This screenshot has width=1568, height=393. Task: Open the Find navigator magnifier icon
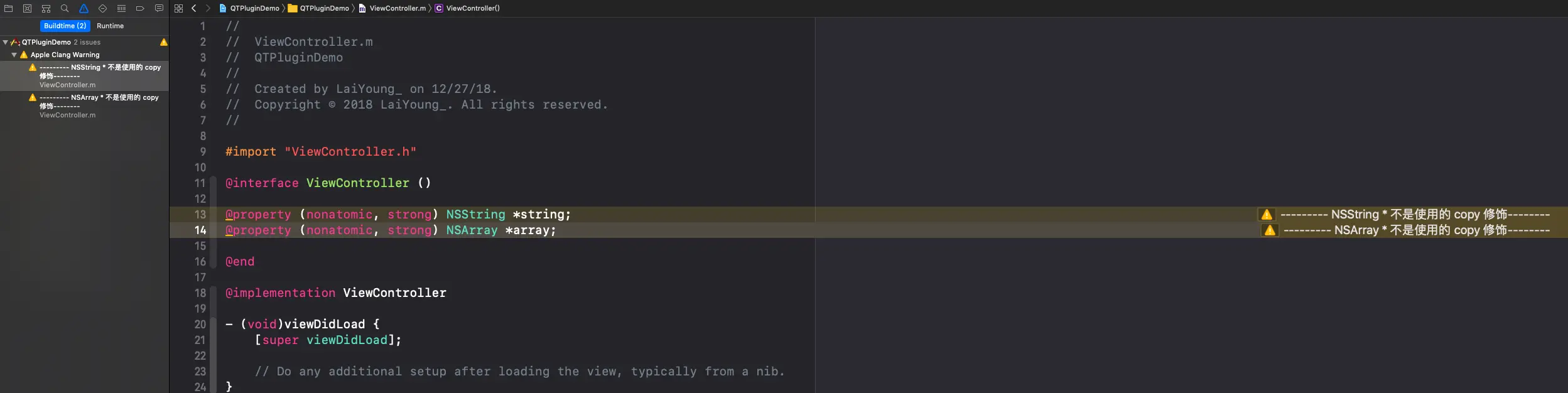coord(65,8)
